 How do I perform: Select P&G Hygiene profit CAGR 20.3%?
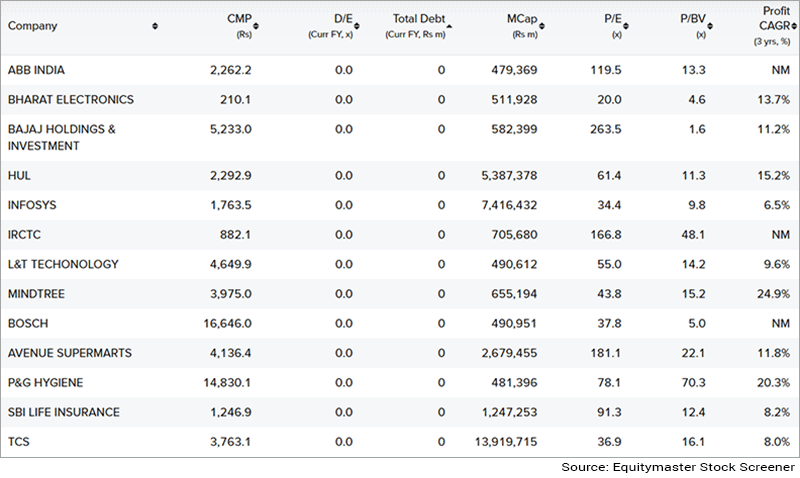click(773, 383)
